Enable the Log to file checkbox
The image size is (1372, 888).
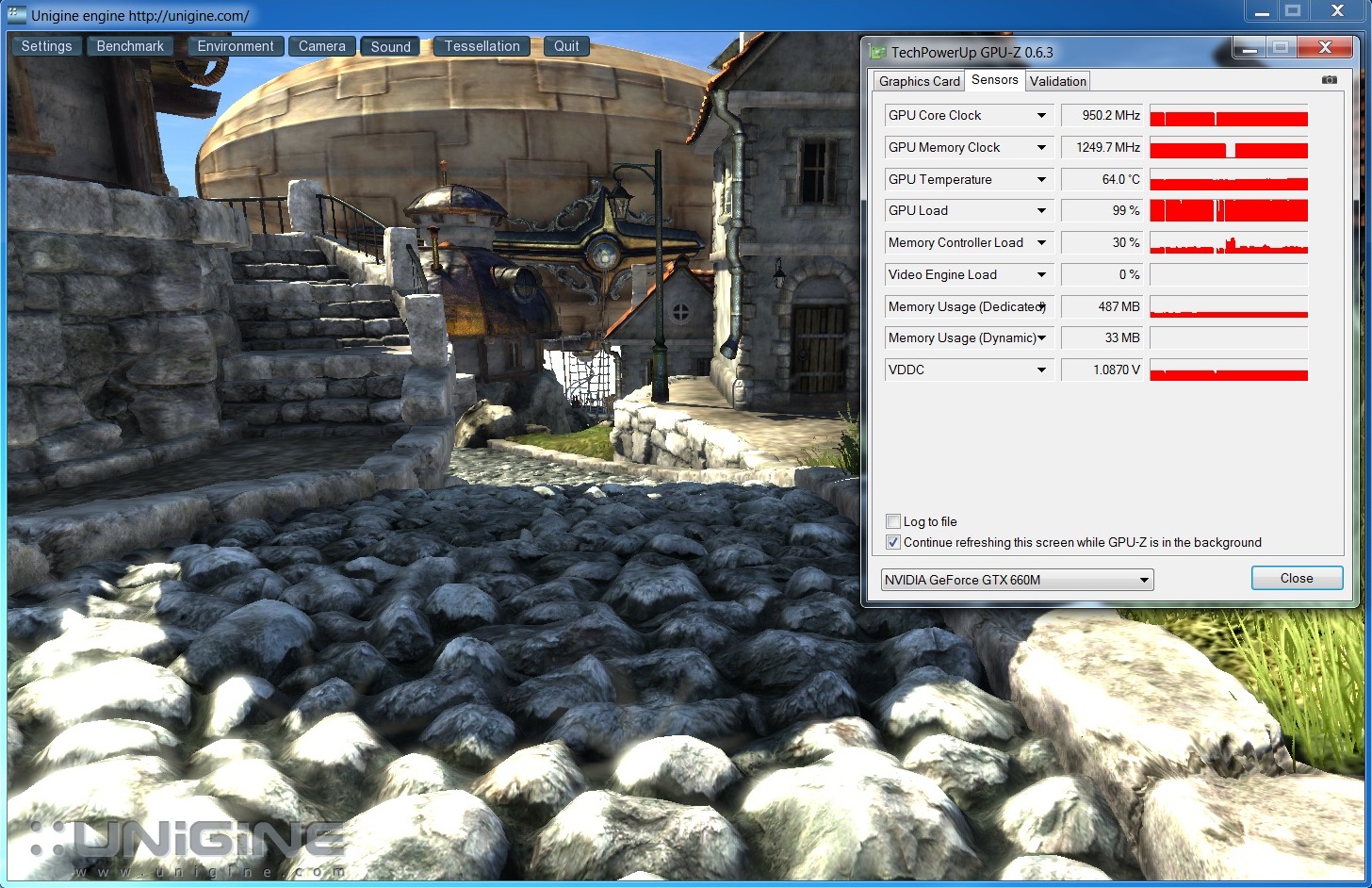pyautogui.click(x=893, y=521)
